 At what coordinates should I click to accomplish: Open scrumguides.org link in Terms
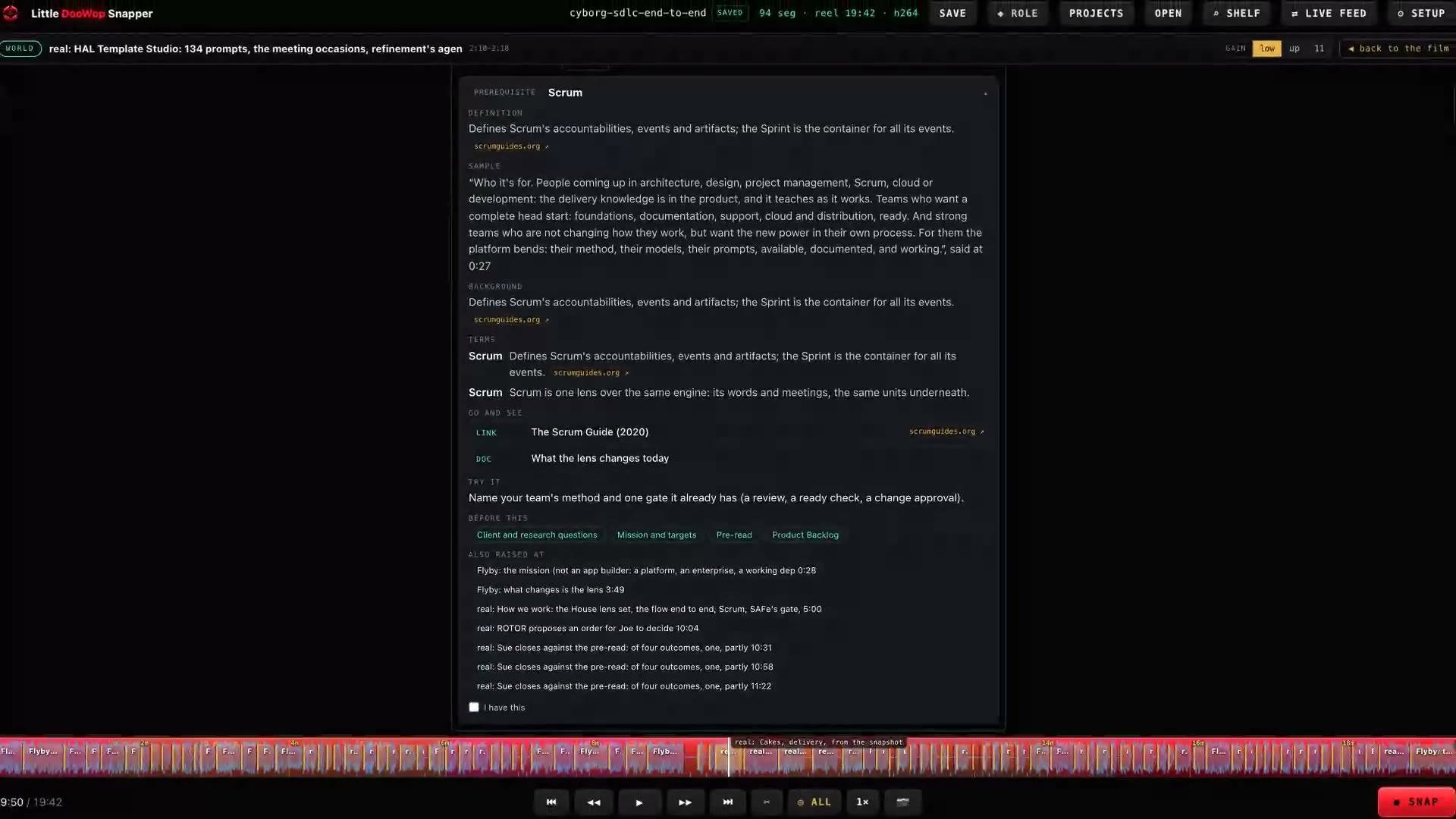click(591, 373)
